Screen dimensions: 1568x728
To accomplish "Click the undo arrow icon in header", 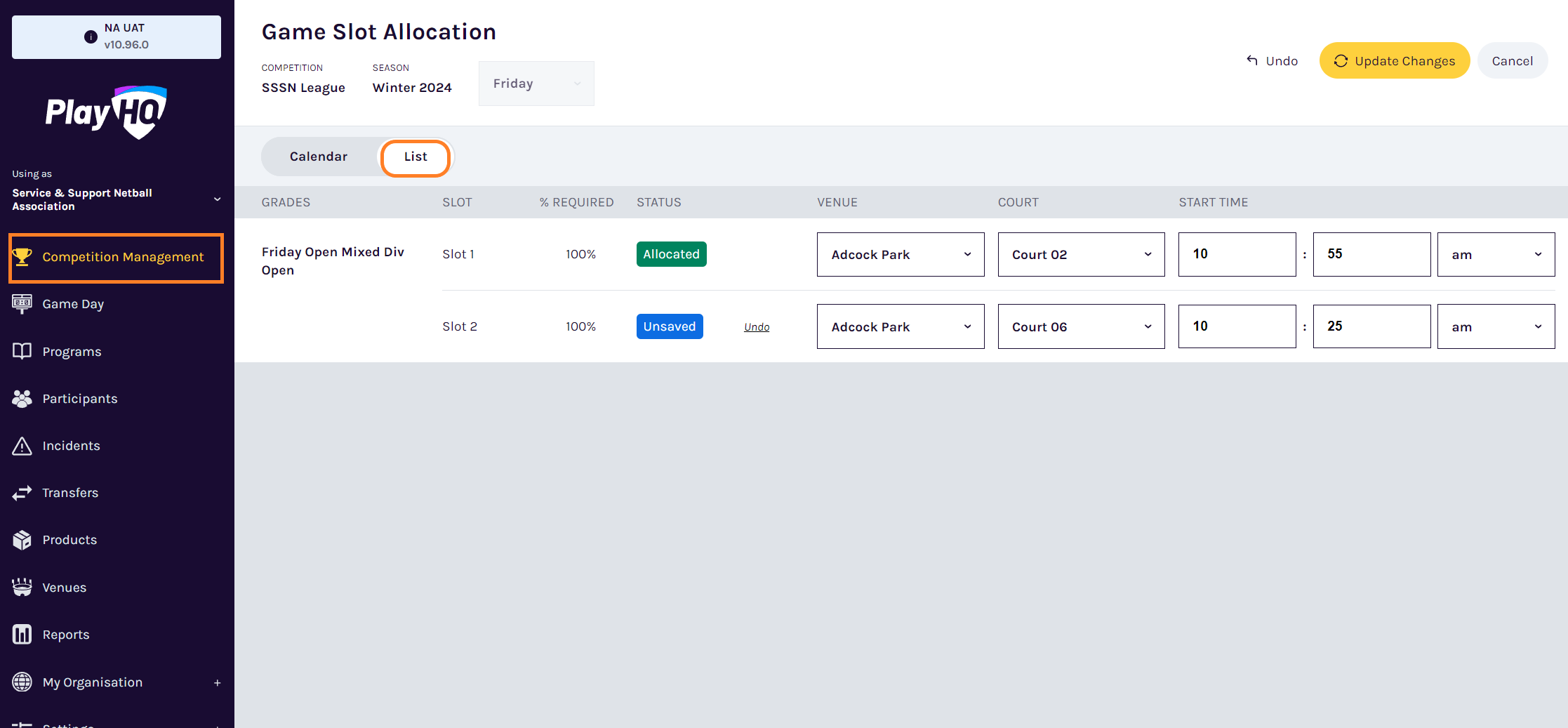I will point(1252,60).
